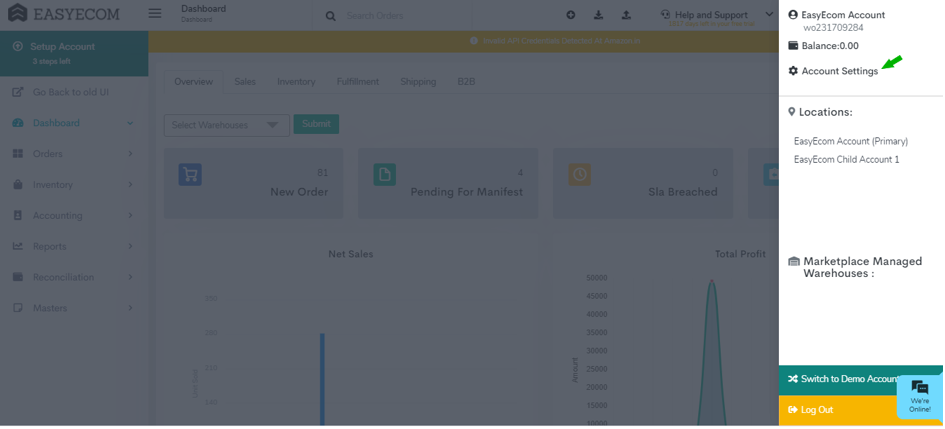The height and width of the screenshot is (429, 945).
Task: Click the Reconciliation icon in sidebar
Action: coord(17,277)
